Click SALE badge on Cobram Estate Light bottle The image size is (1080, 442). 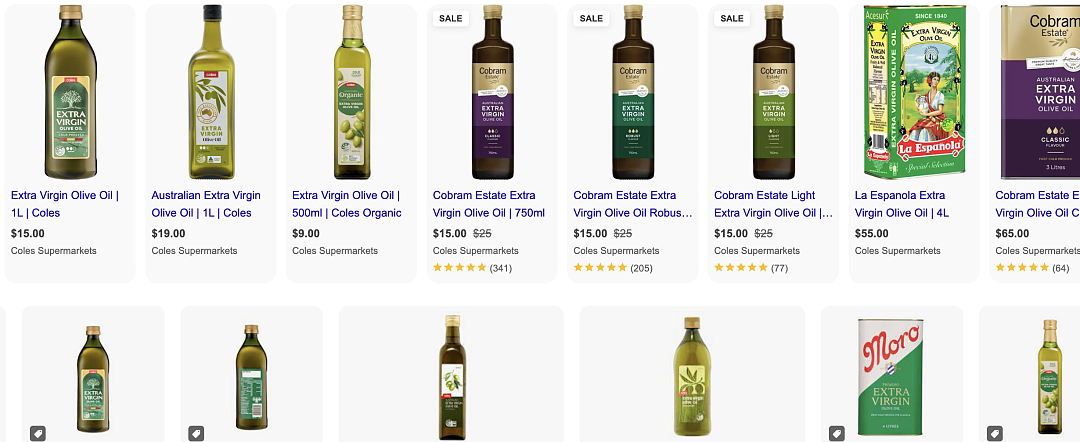(x=731, y=19)
